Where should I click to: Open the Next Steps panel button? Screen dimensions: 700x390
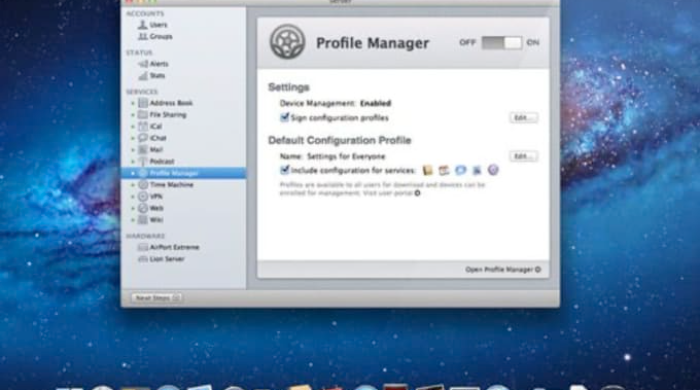coord(157,298)
